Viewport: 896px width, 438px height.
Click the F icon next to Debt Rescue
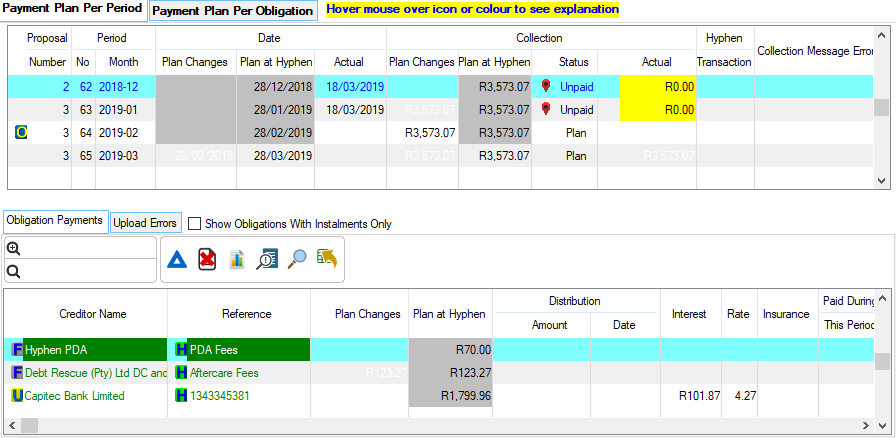click(17, 373)
